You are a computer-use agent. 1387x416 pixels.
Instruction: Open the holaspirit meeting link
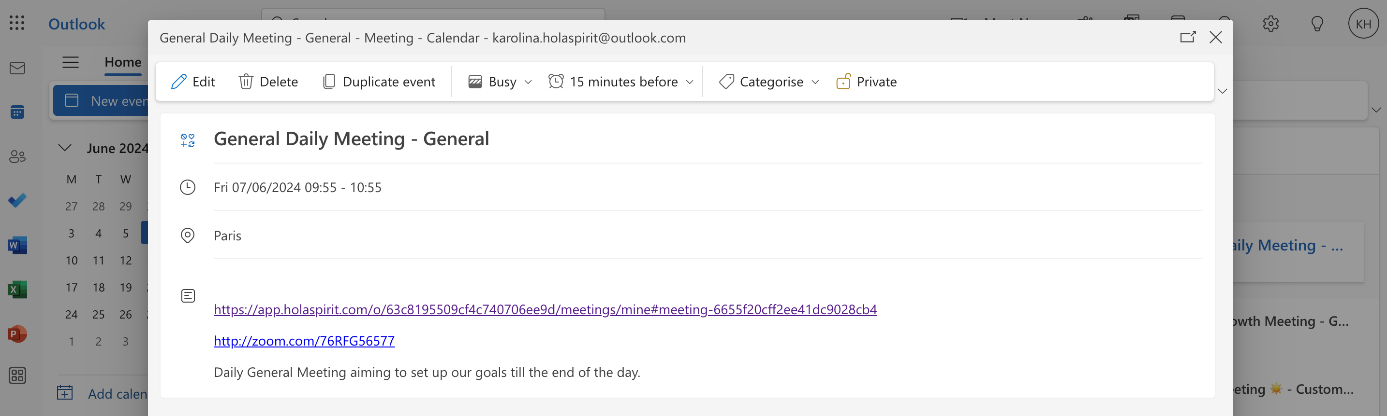click(x=545, y=310)
